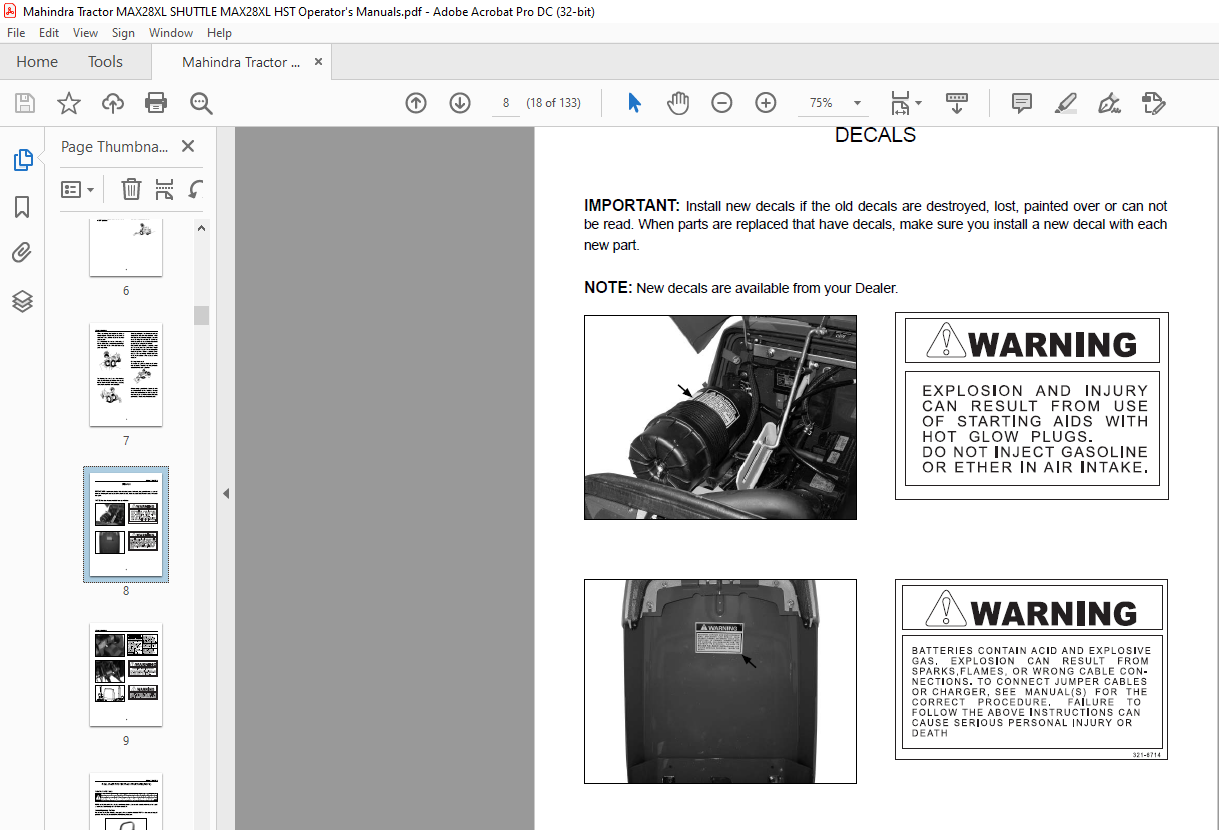Switch to the Tools tab
The width and height of the screenshot is (1219, 830).
[x=105, y=62]
